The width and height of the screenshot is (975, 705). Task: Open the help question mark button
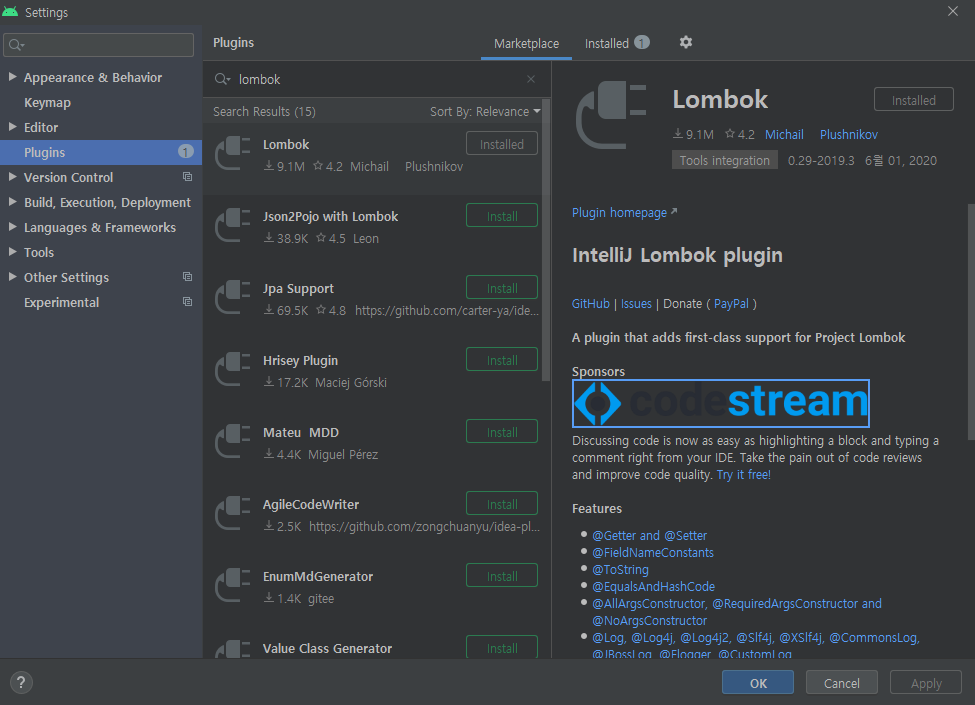(21, 682)
